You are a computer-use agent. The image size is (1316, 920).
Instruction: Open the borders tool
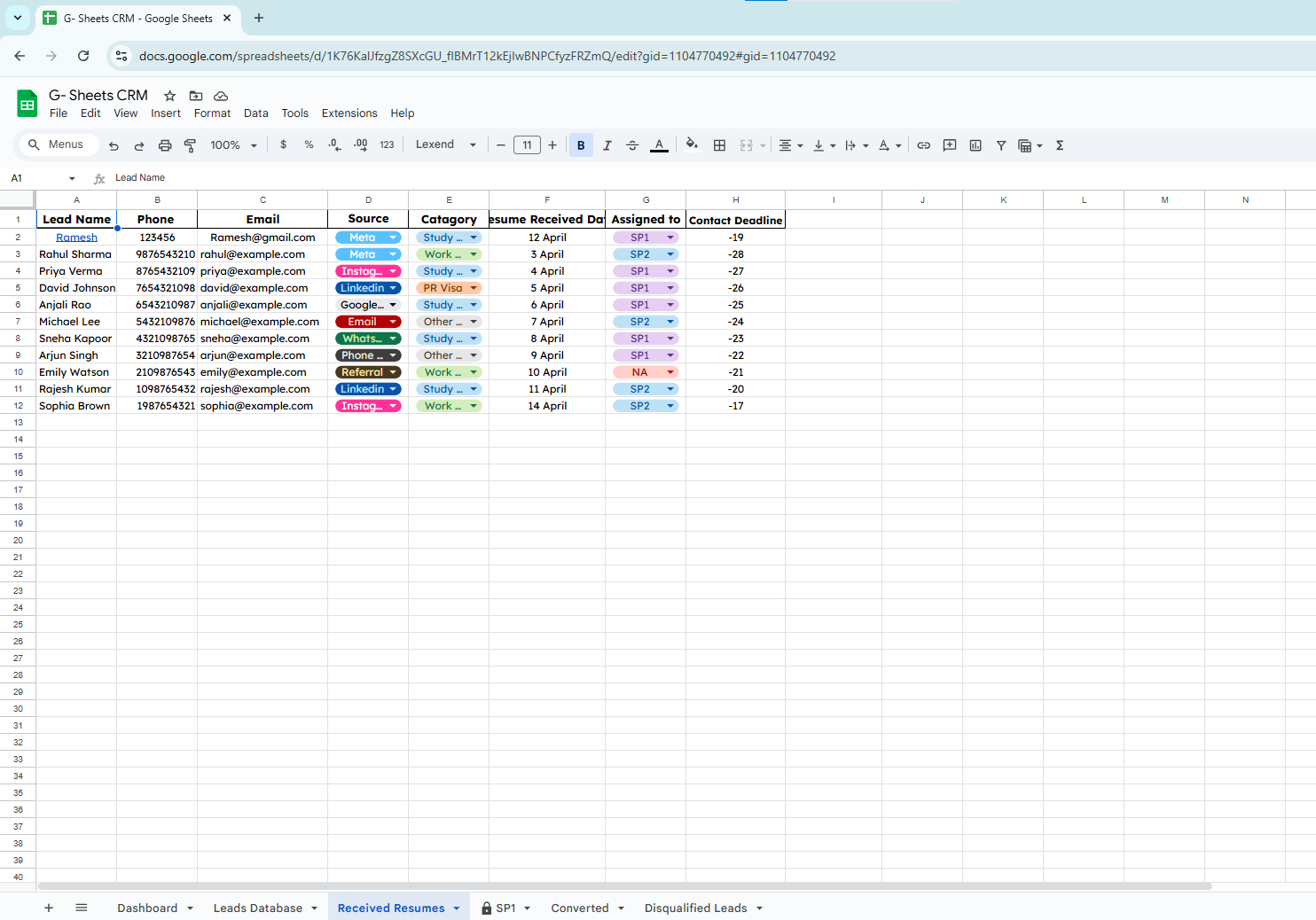pyautogui.click(x=719, y=145)
